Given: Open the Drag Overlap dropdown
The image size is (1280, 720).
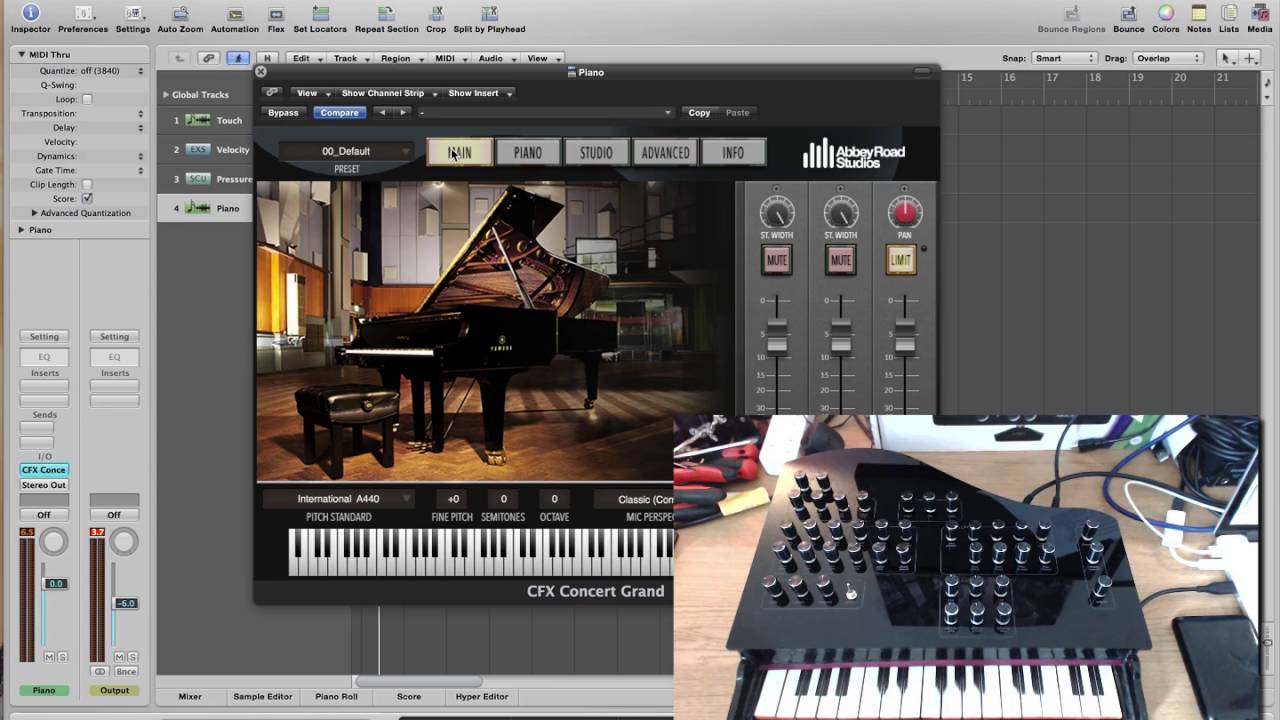Looking at the screenshot, I should click(1167, 58).
